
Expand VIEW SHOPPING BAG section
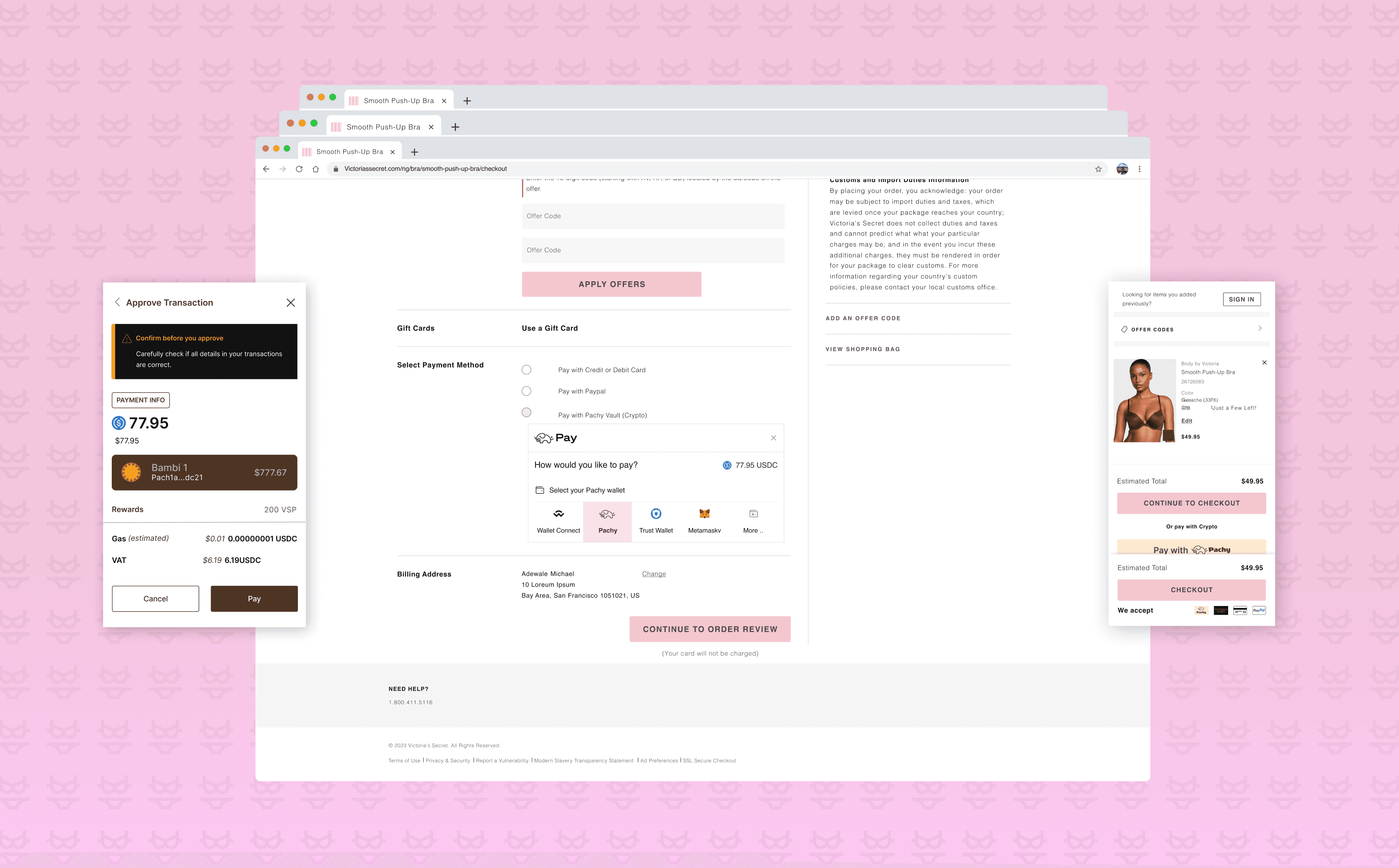click(x=863, y=350)
